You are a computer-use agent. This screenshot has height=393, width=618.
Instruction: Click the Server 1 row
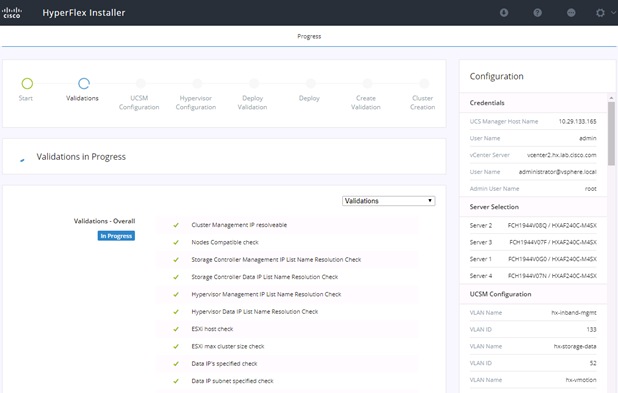pyautogui.click(x=533, y=259)
